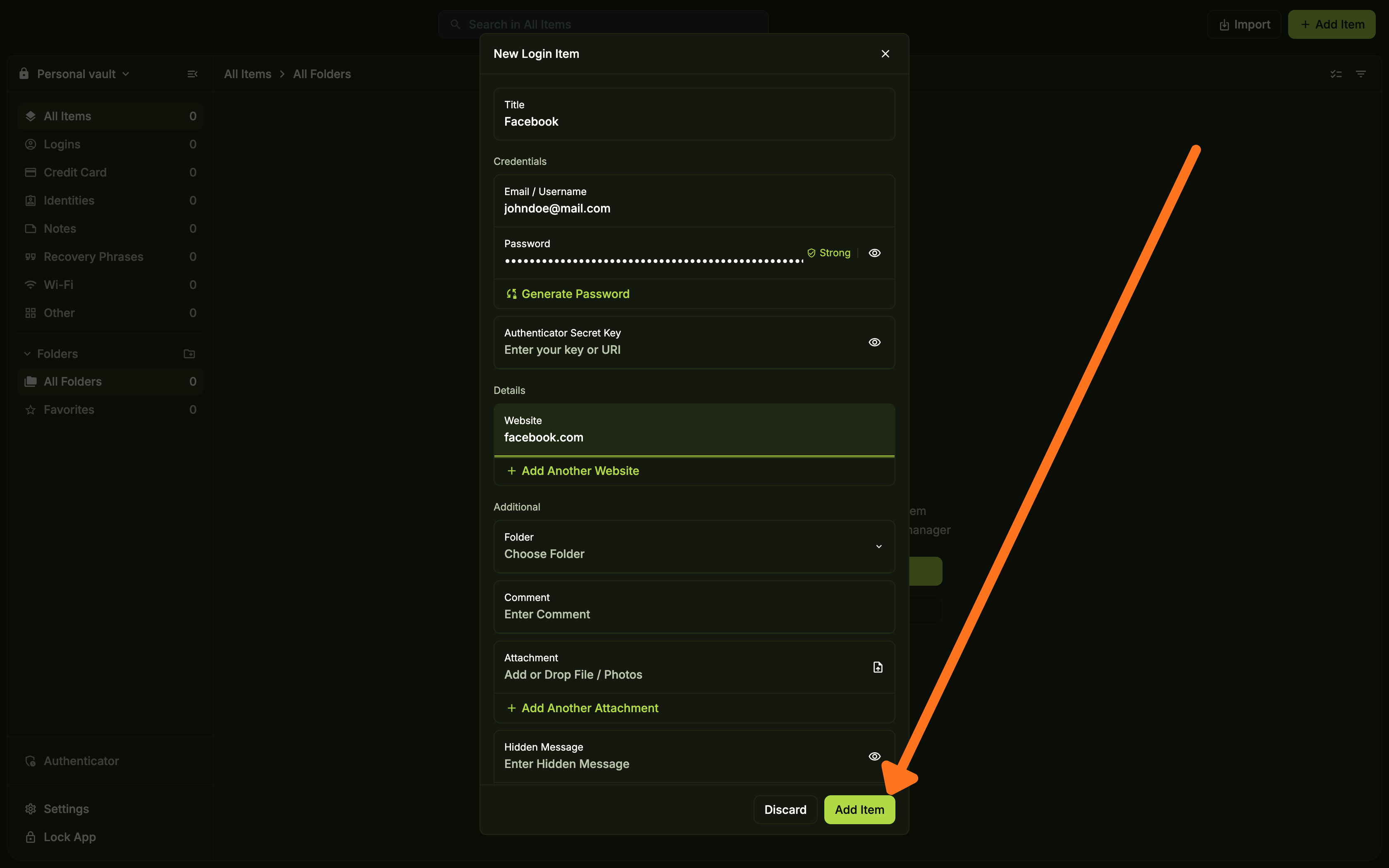
Task: Click the Website field with facebook.com
Action: click(x=694, y=430)
